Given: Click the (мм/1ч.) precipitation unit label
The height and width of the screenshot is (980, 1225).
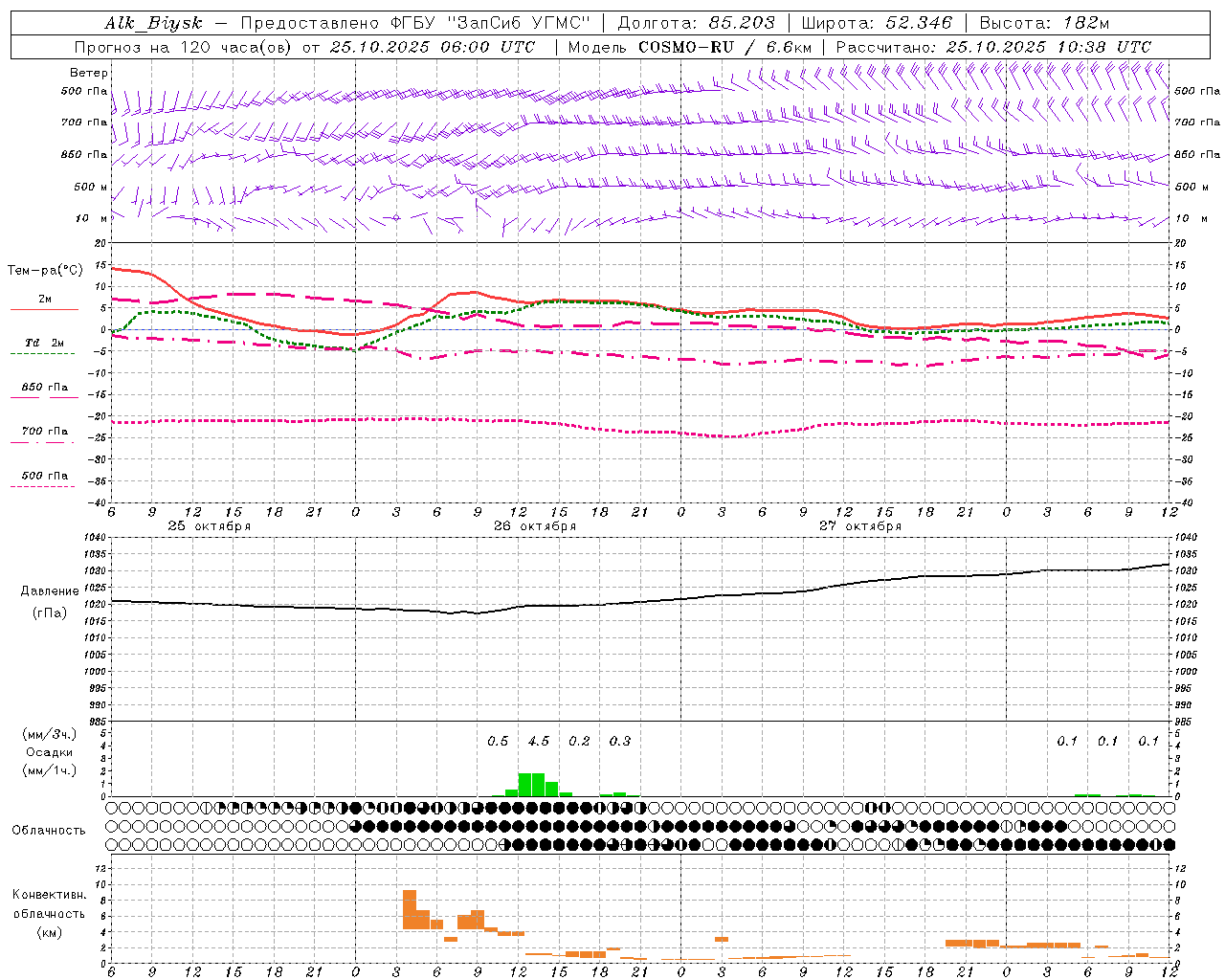Looking at the screenshot, I should (50, 770).
